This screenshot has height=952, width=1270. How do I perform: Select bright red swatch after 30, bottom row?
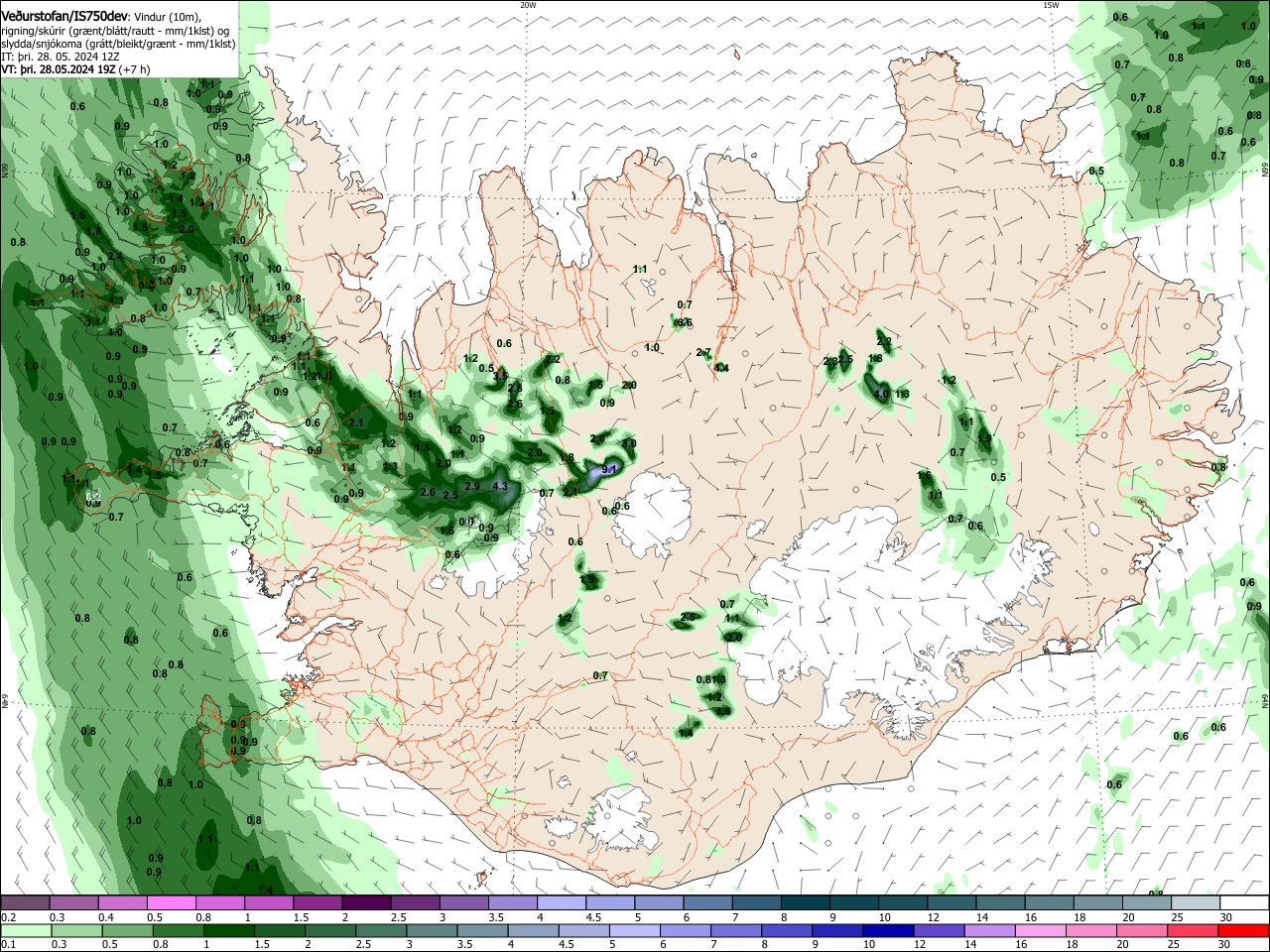coord(1244,931)
